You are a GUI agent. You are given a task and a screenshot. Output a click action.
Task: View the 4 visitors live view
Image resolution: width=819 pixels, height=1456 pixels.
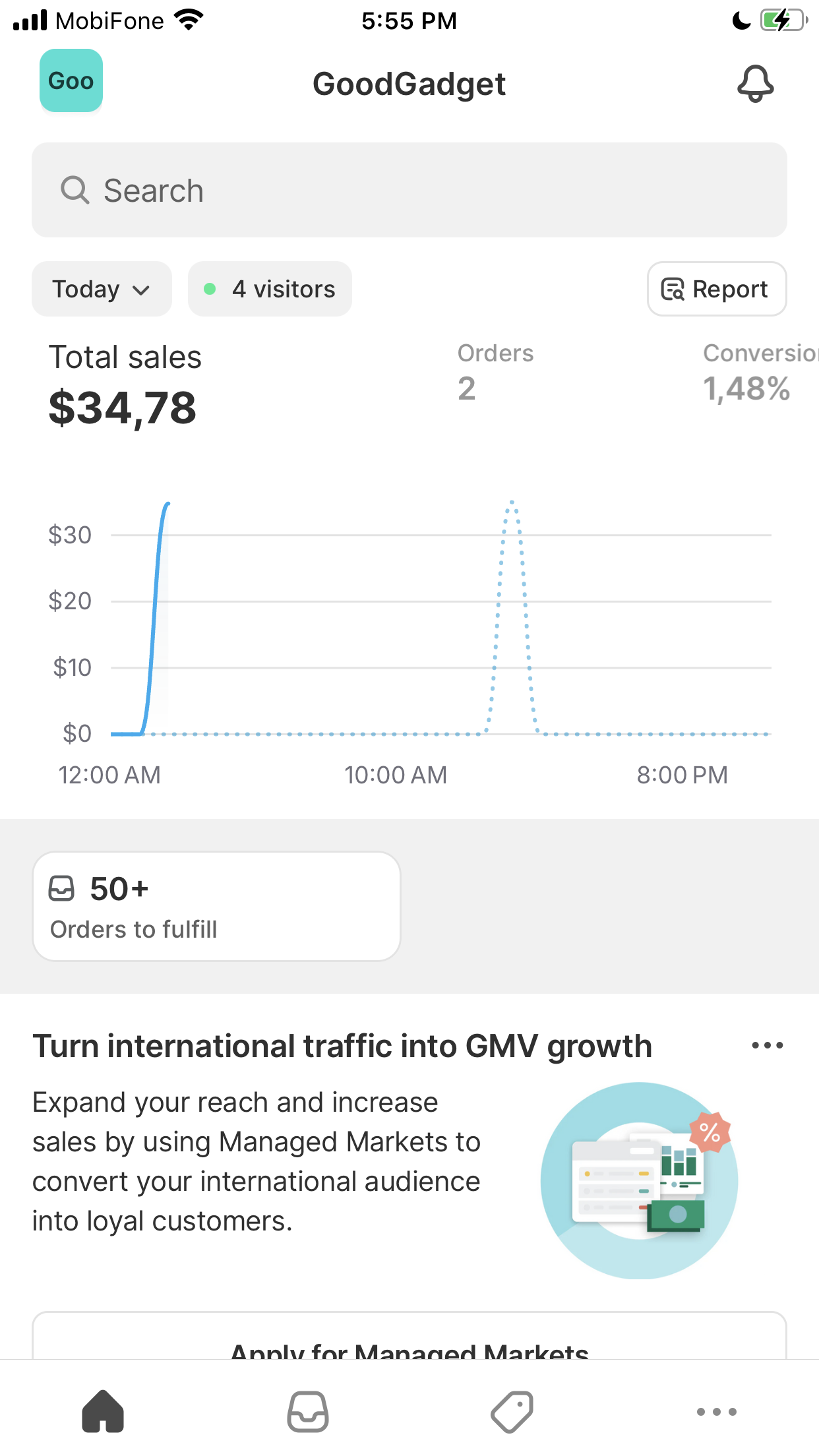coord(270,289)
